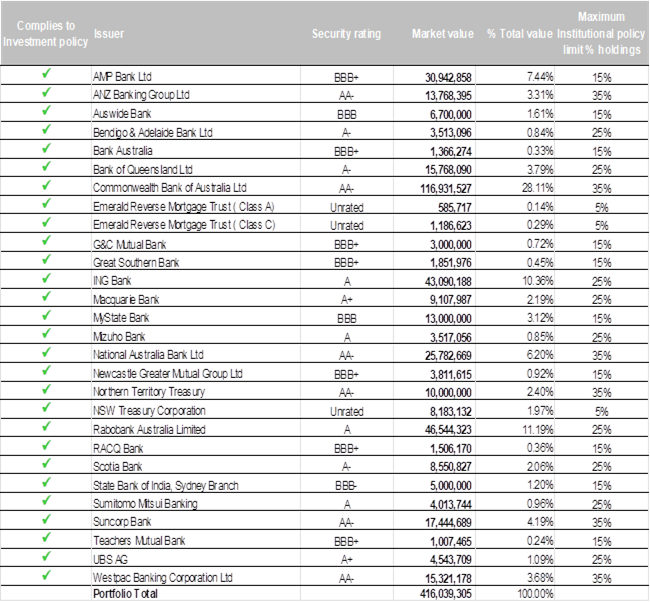Image resolution: width=650 pixels, height=602 pixels.
Task: Click the green checkmark for AMP Bank Ltd
Action: (45, 75)
